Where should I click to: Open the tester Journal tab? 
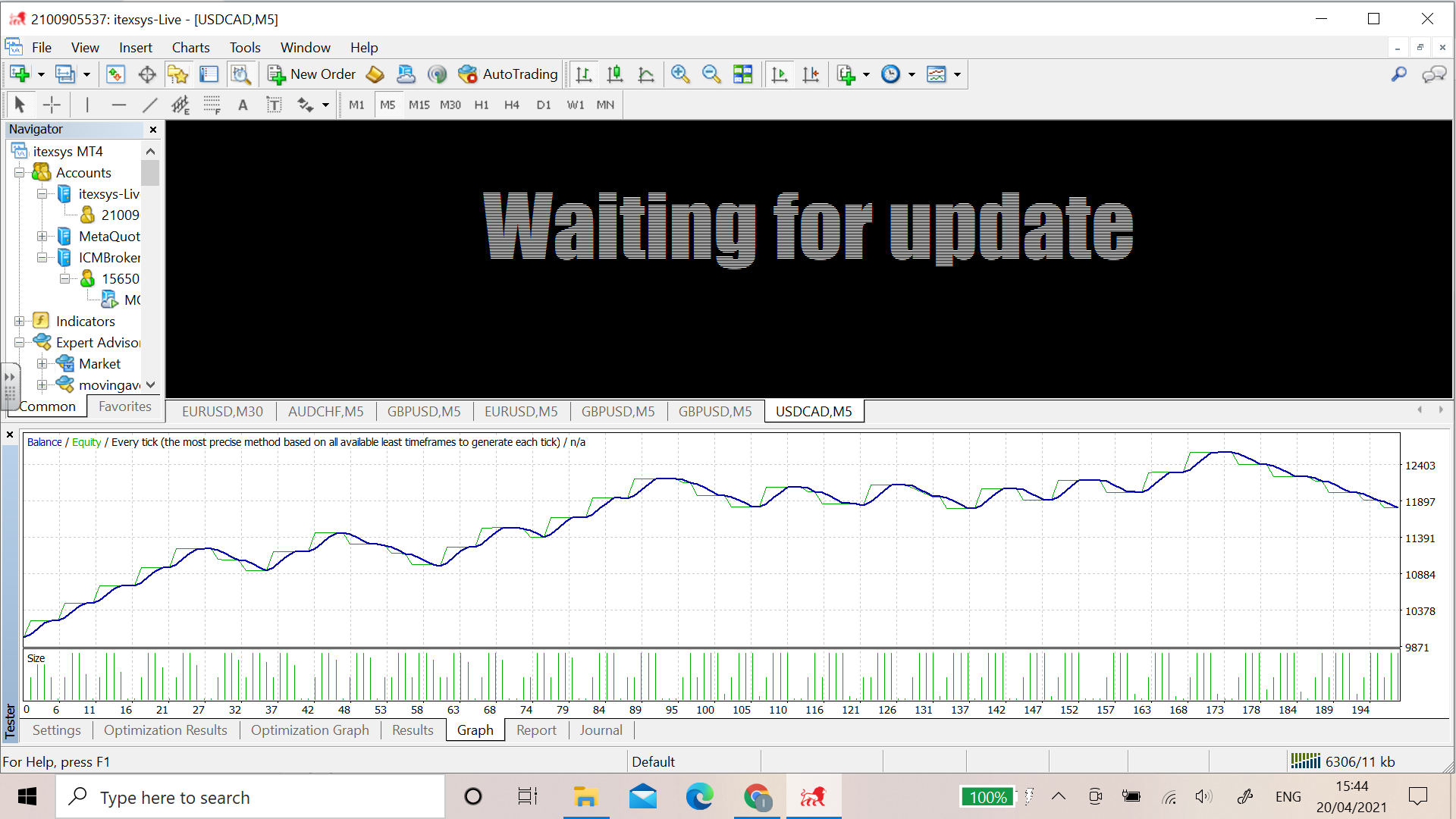point(601,730)
